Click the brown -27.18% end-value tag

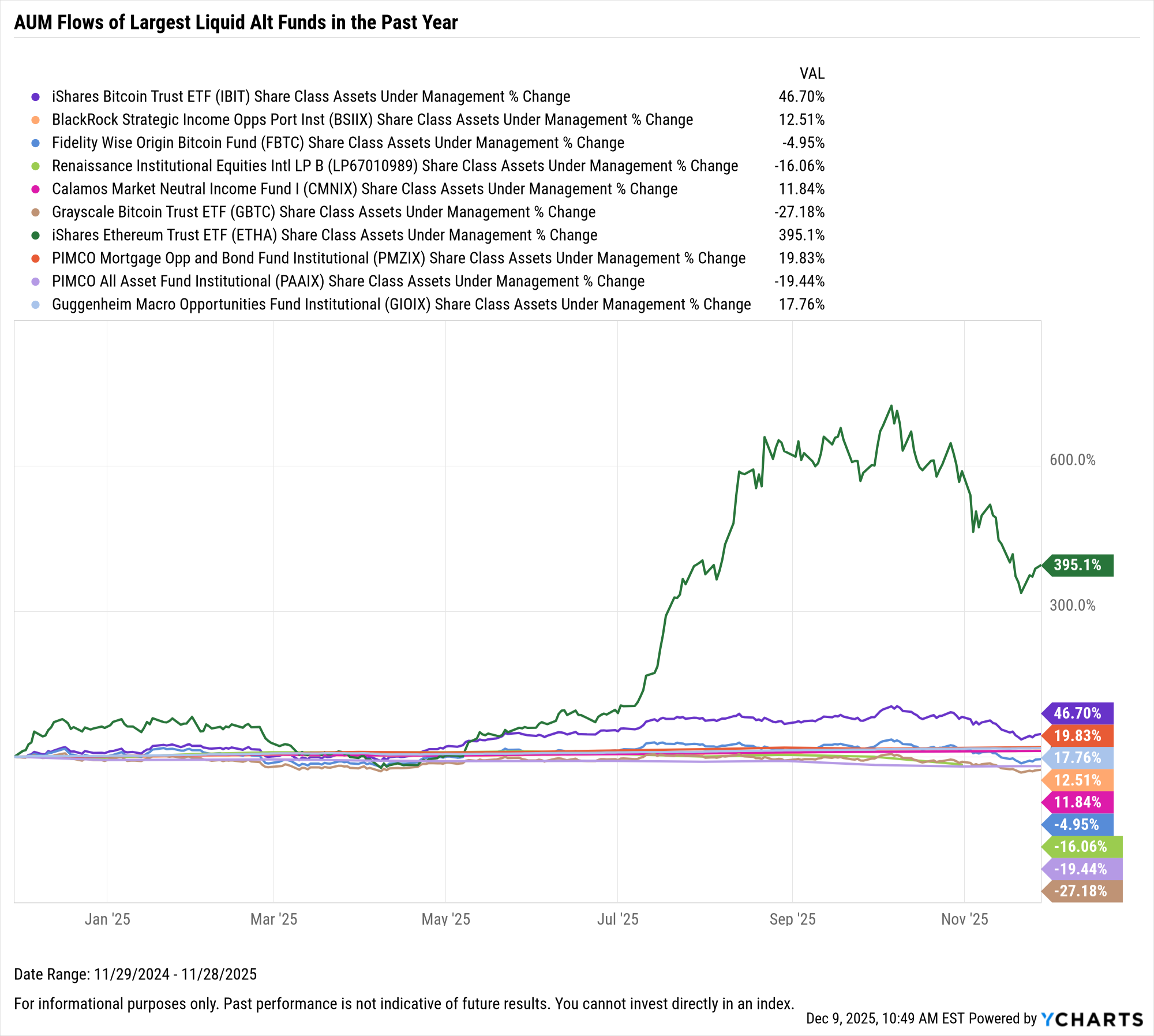tap(1081, 891)
